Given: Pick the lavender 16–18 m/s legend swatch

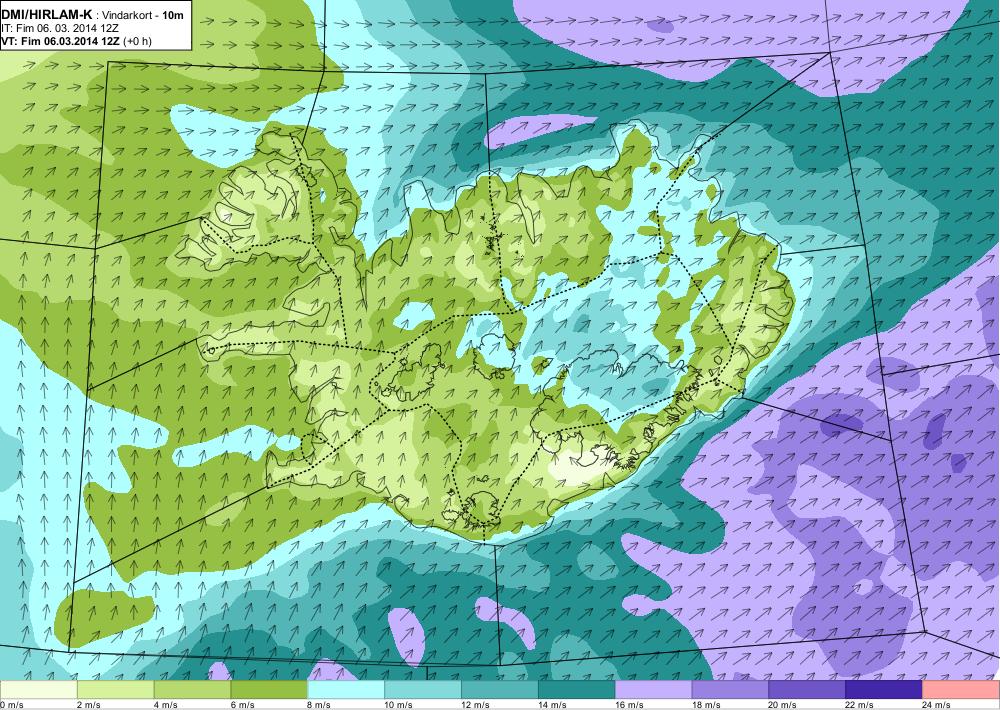Looking at the screenshot, I should point(654,690).
